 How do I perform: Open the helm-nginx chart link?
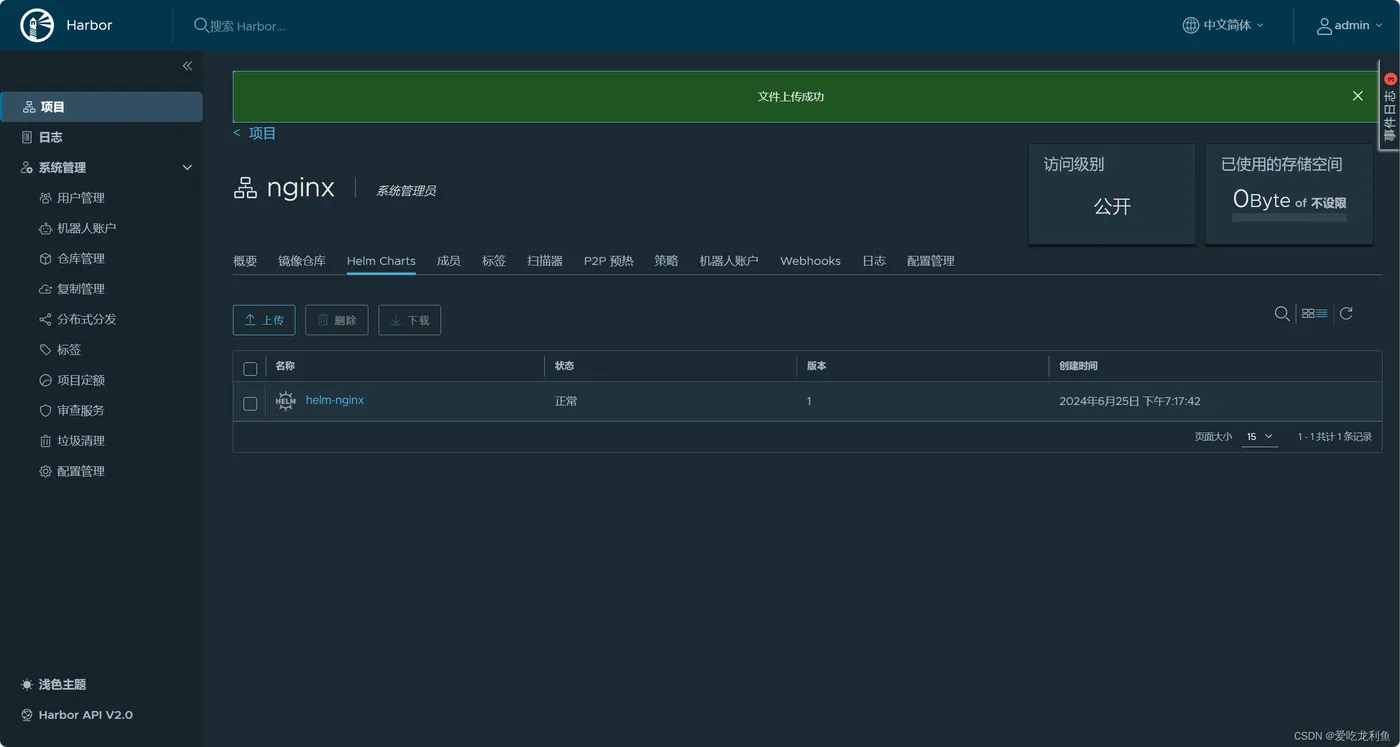pos(335,400)
